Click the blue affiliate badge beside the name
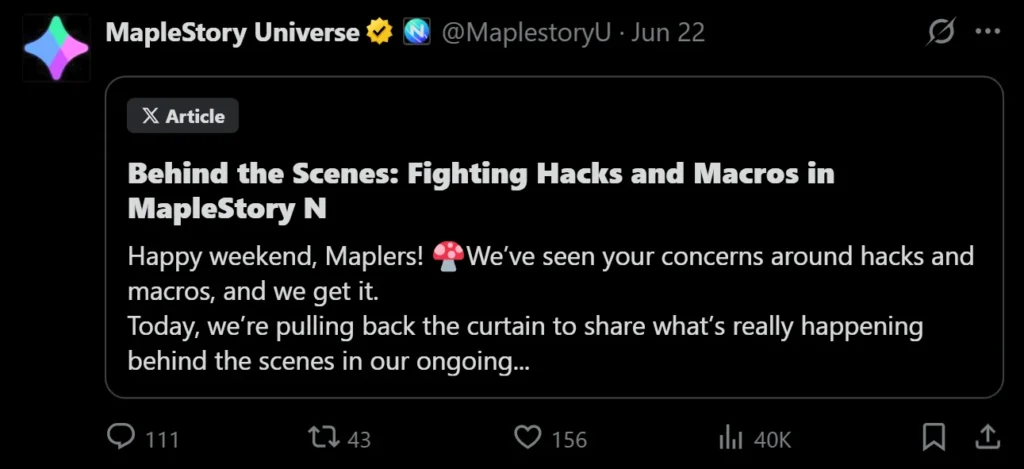Image resolution: width=1024 pixels, height=469 pixels. pos(416,32)
